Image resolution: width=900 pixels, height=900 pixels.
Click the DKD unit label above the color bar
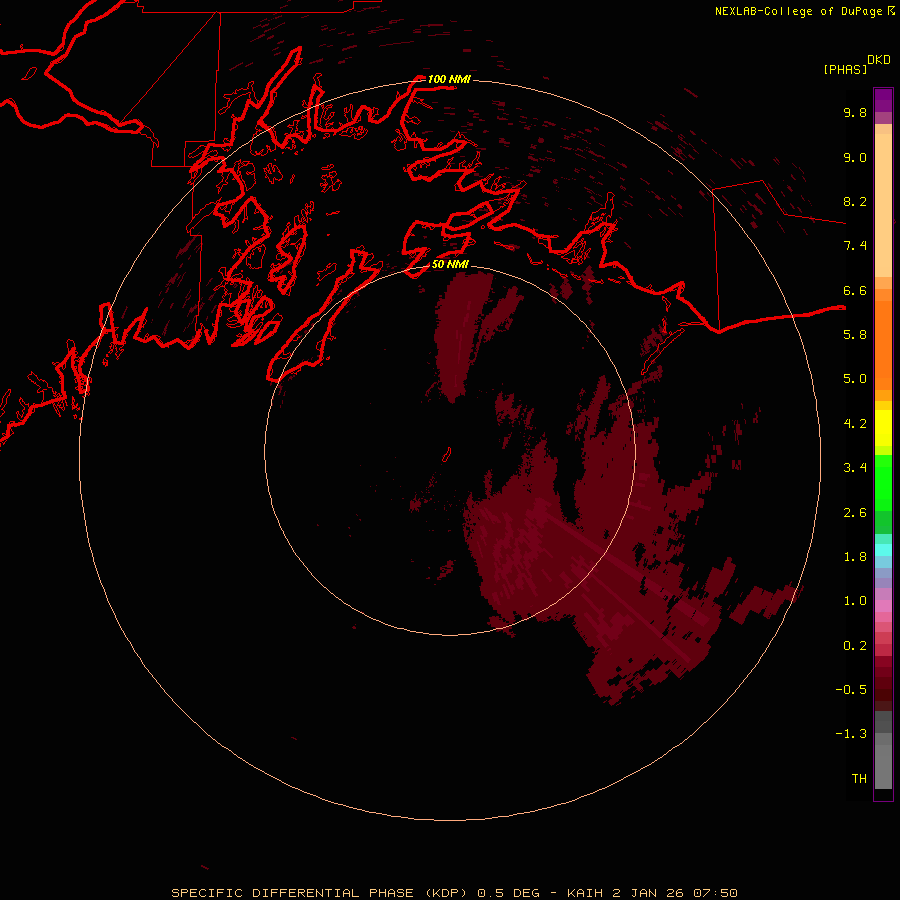coord(879,60)
